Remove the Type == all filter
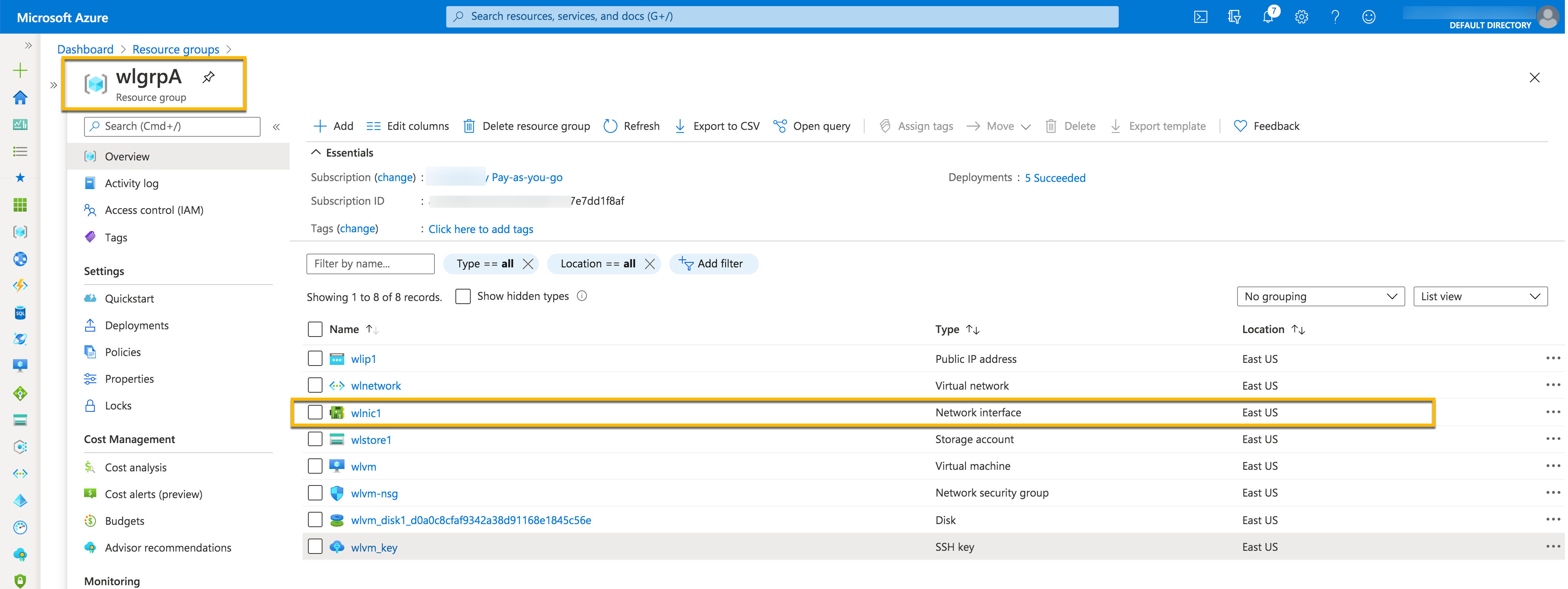 [x=528, y=264]
